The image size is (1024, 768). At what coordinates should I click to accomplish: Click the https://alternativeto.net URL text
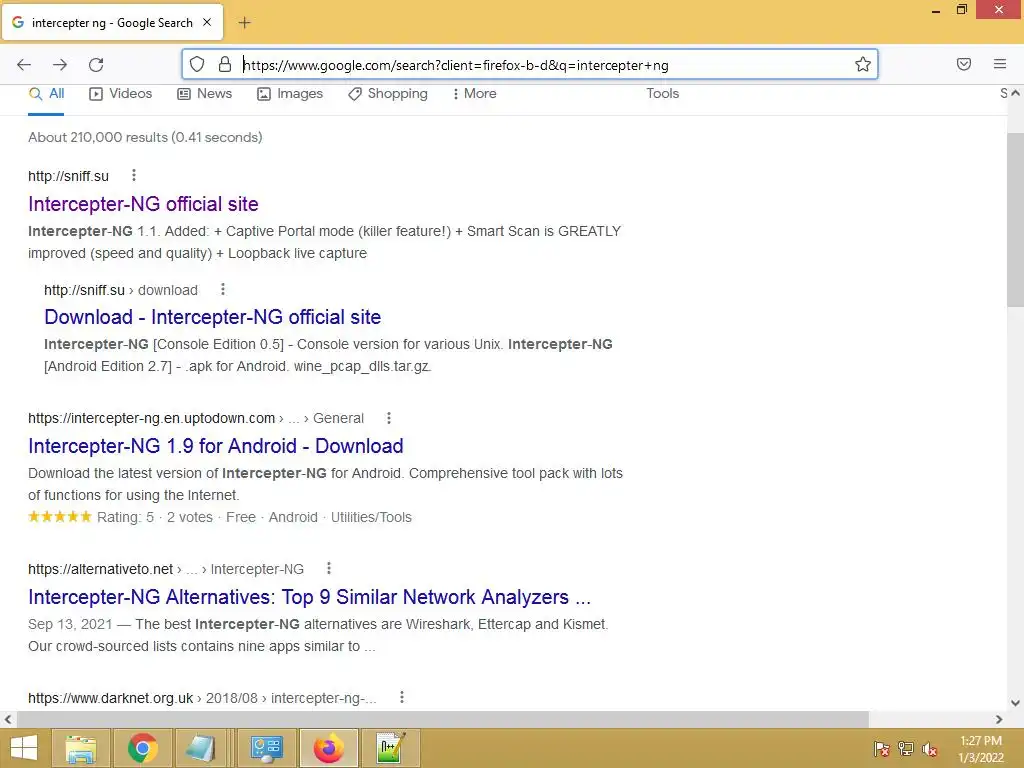[x=101, y=569]
